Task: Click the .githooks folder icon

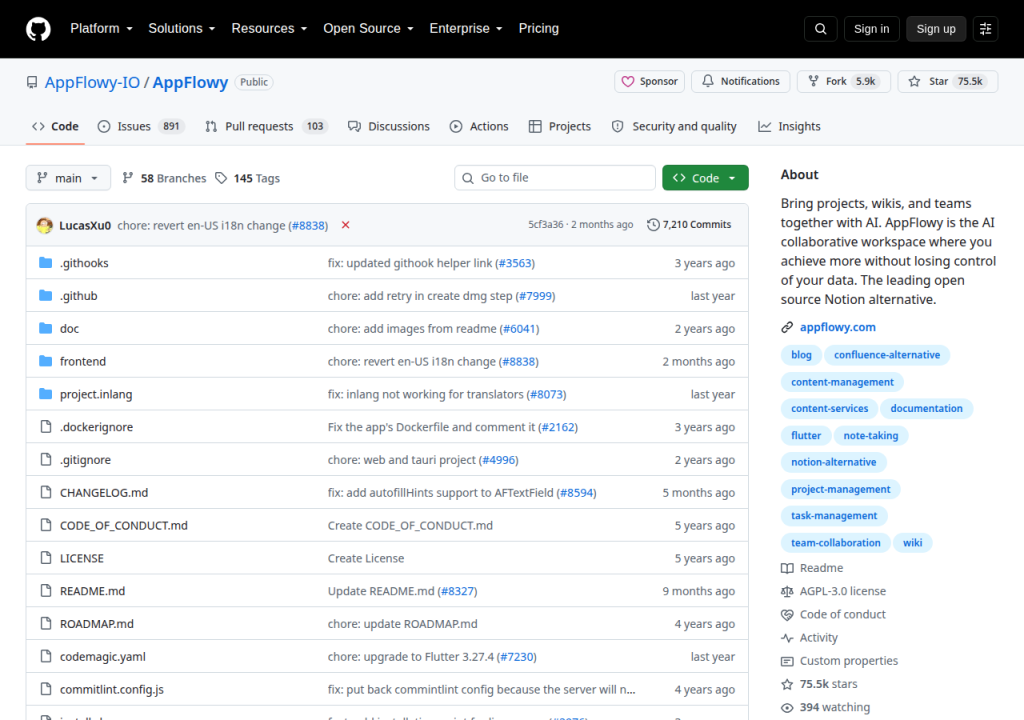Action: click(x=45, y=263)
